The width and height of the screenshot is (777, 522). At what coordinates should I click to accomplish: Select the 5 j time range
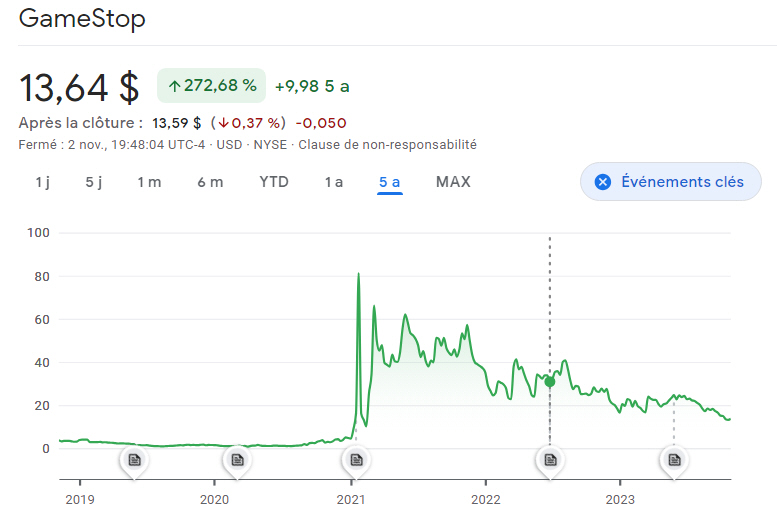pyautogui.click(x=94, y=182)
